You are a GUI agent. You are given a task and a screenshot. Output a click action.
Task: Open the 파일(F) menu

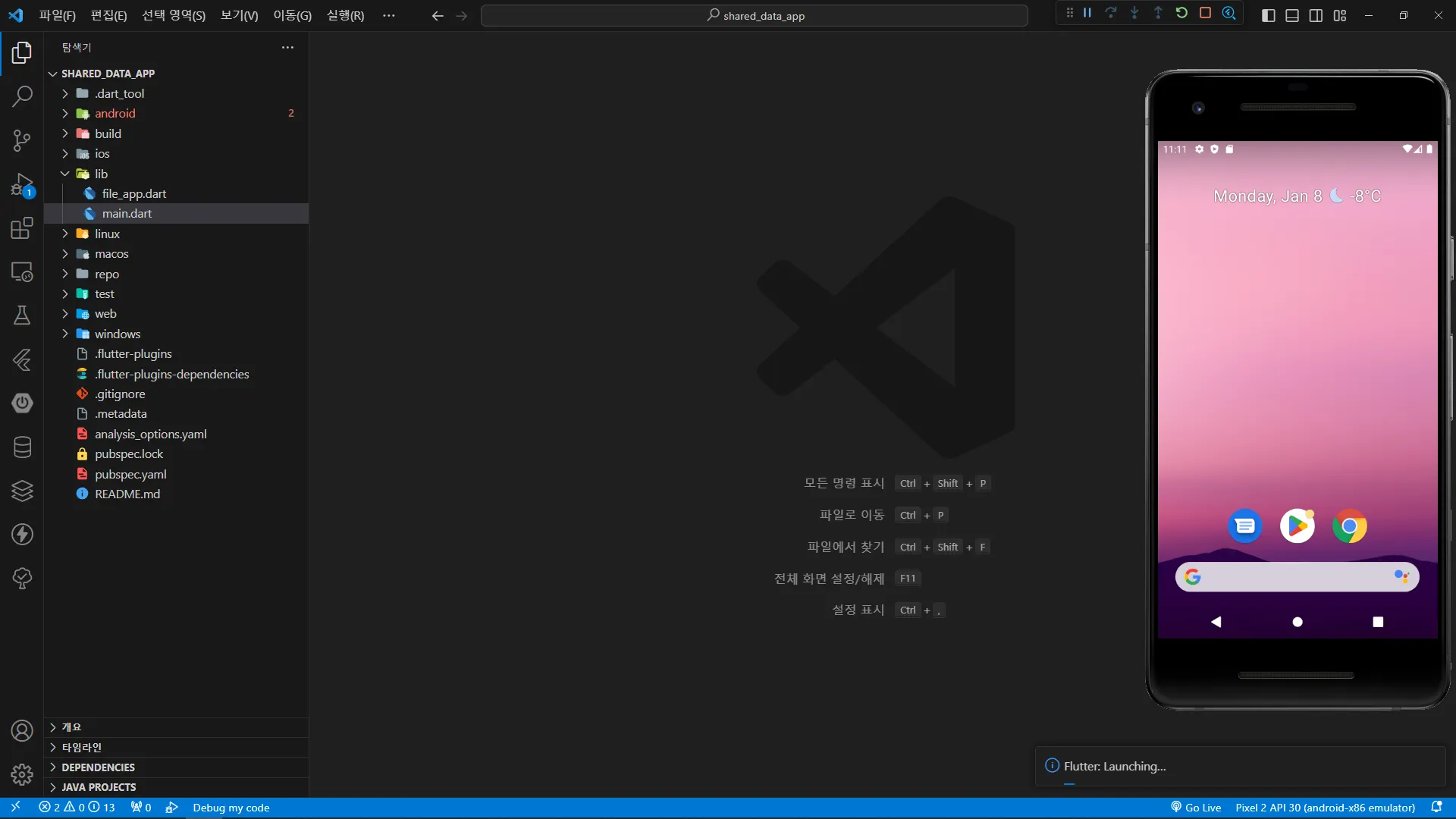[57, 16]
